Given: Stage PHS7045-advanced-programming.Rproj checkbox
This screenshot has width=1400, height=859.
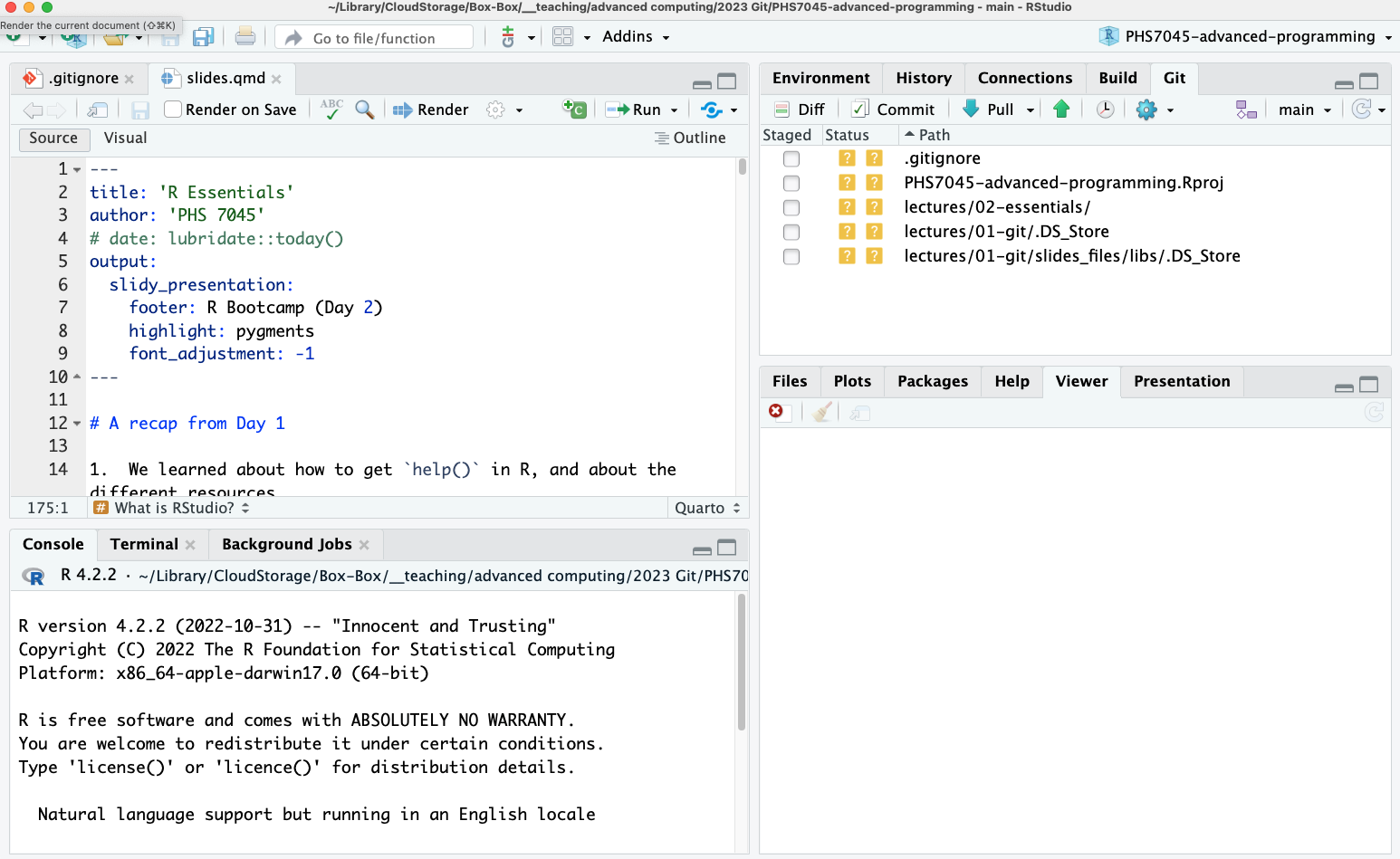Looking at the screenshot, I should pos(791,183).
